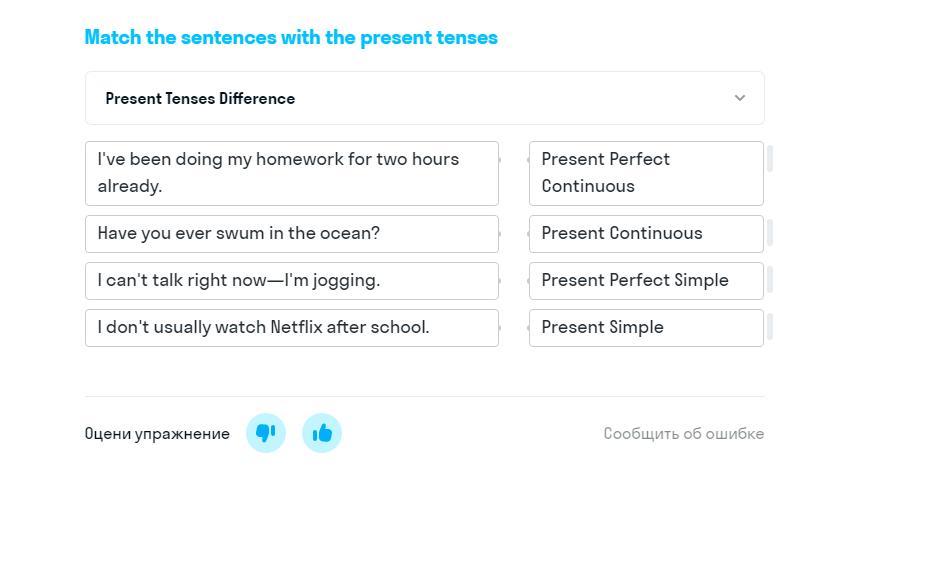Grab the handle beside Present Continuous

click(x=770, y=233)
